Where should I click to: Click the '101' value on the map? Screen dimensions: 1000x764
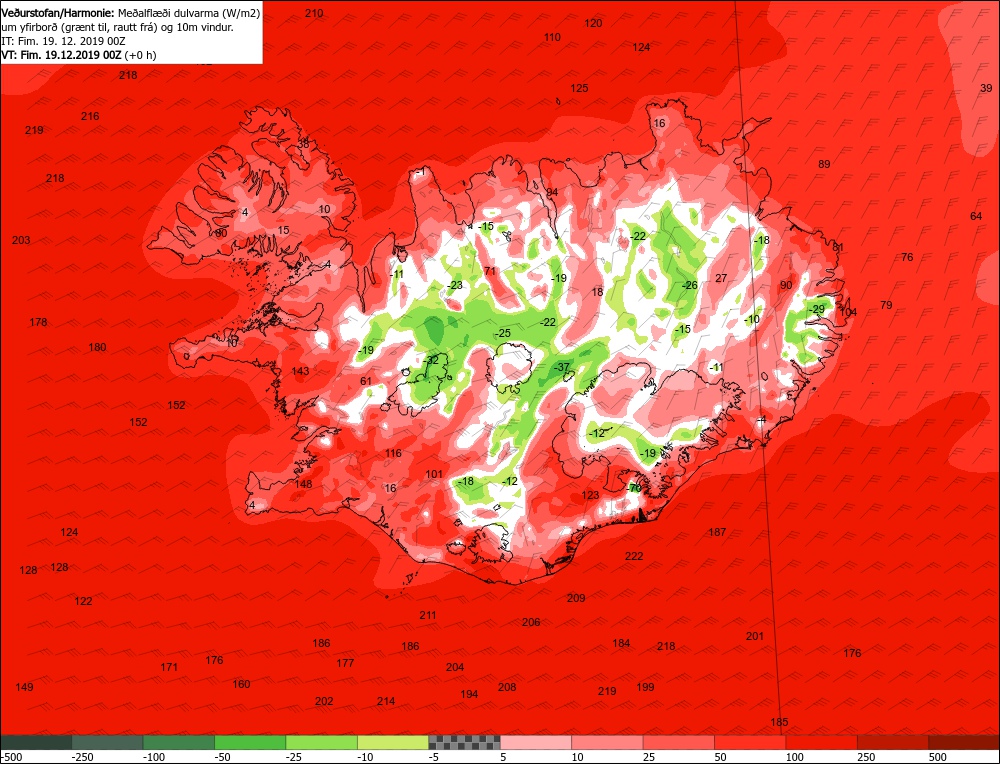pos(434,474)
